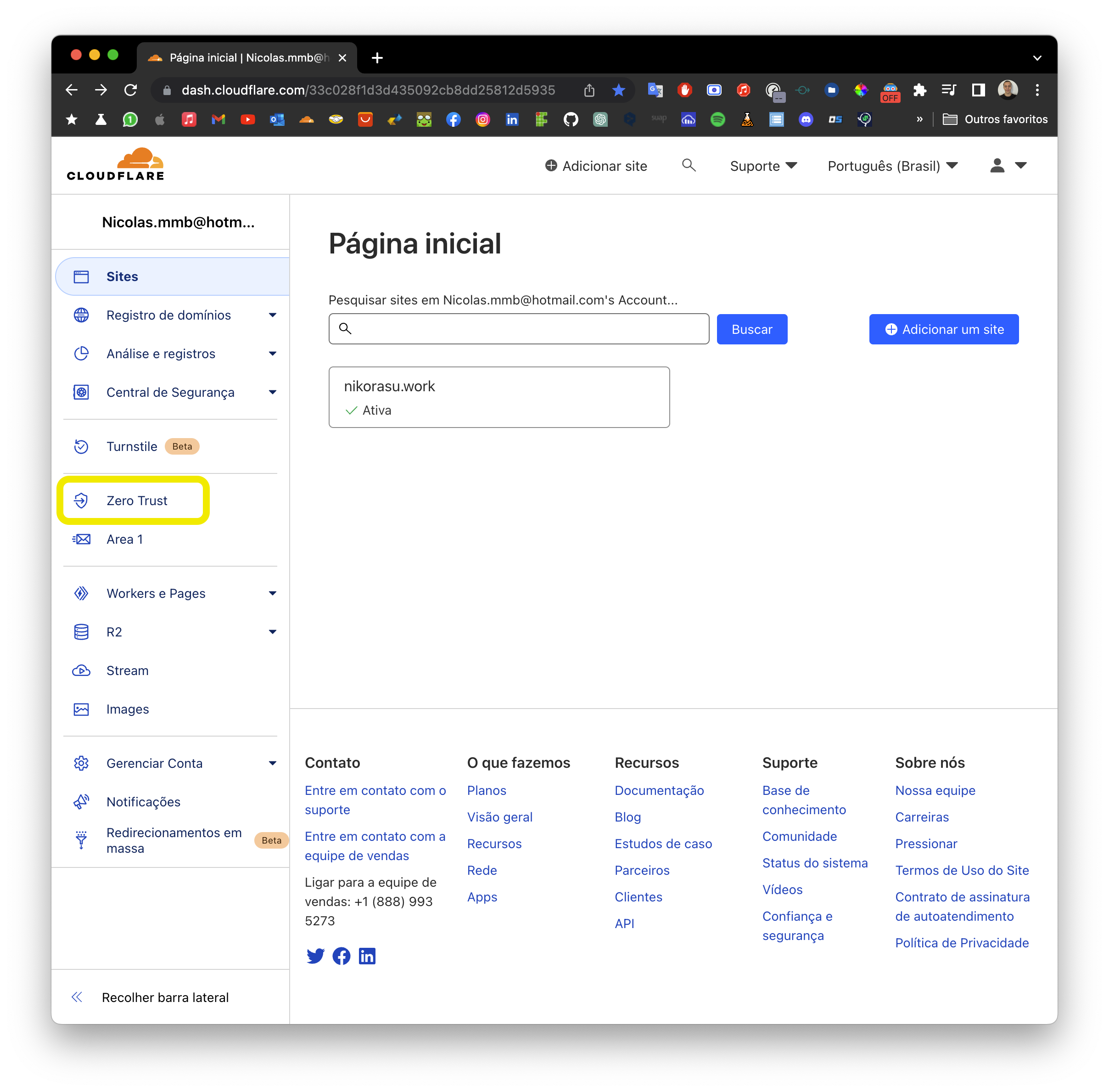The image size is (1109, 1092).
Task: Click the bookmark star in address bar
Action: [618, 90]
